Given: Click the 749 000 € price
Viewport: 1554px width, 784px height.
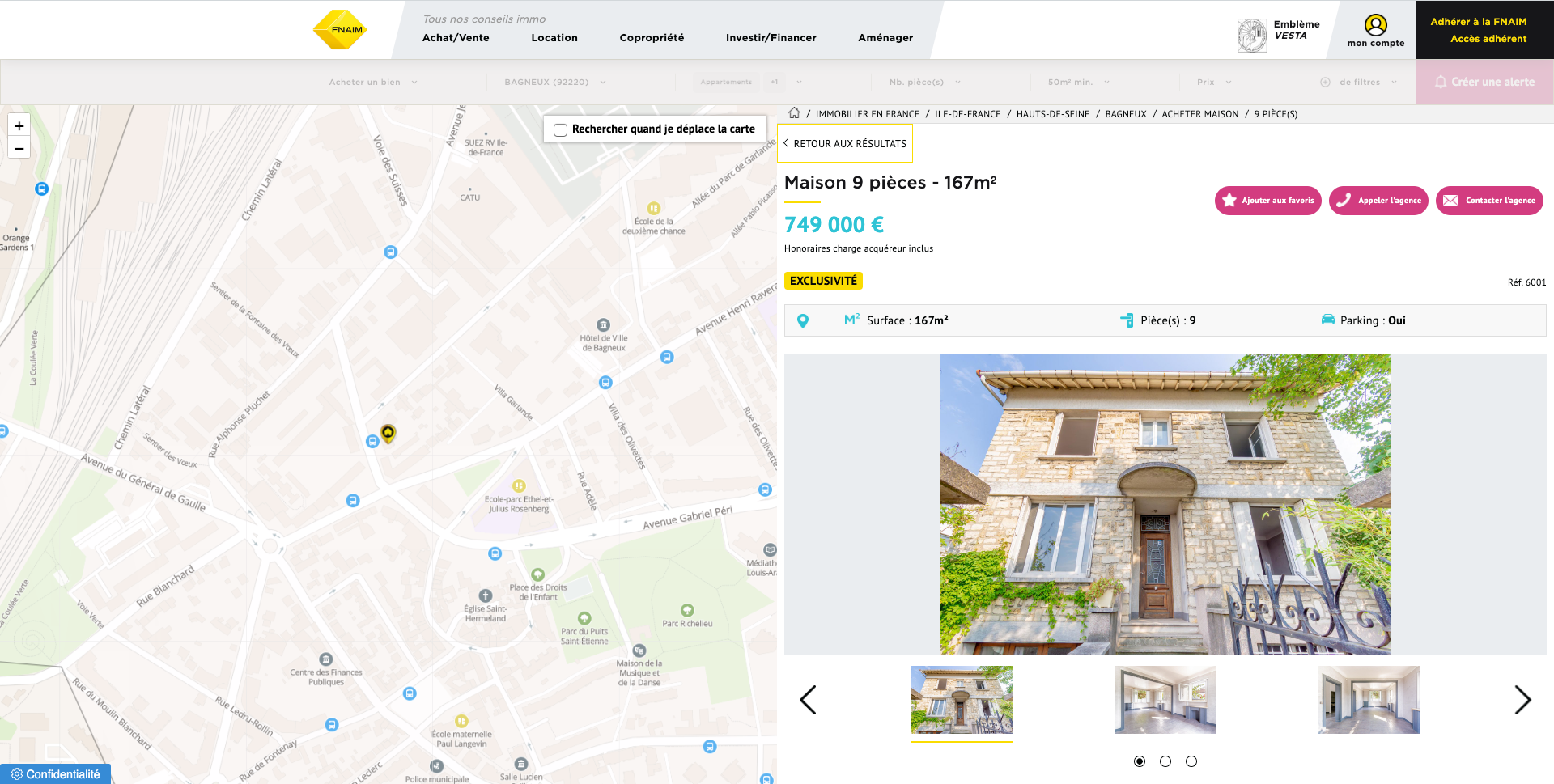Looking at the screenshot, I should click(x=834, y=224).
